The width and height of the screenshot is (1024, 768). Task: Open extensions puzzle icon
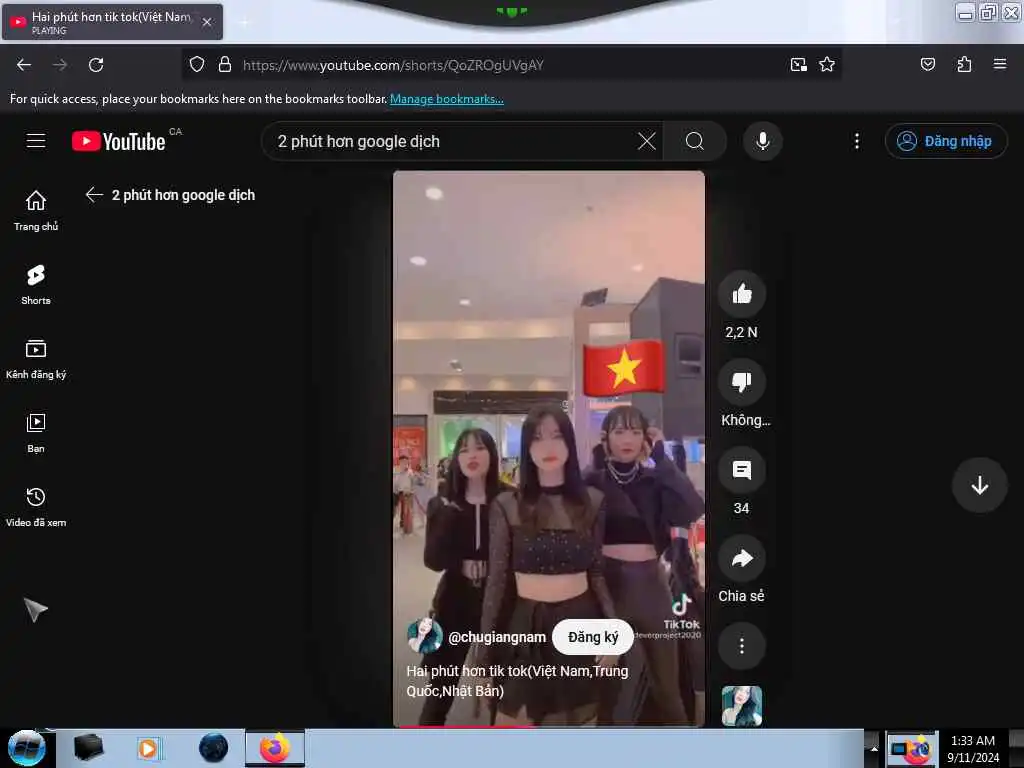(964, 64)
